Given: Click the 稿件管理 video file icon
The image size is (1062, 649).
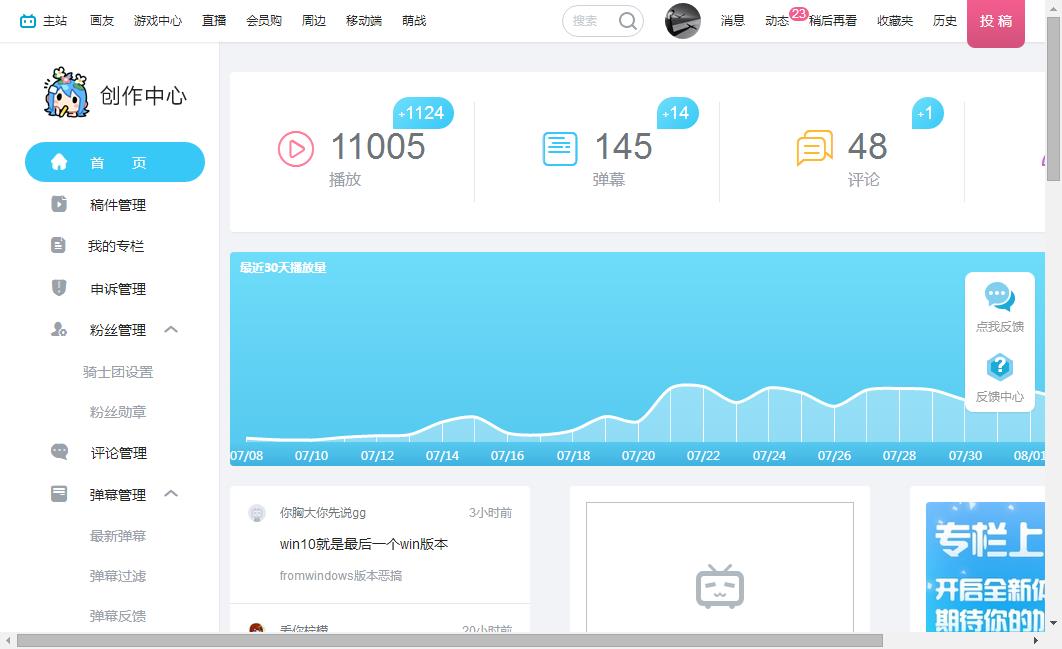Looking at the screenshot, I should click(x=59, y=204).
